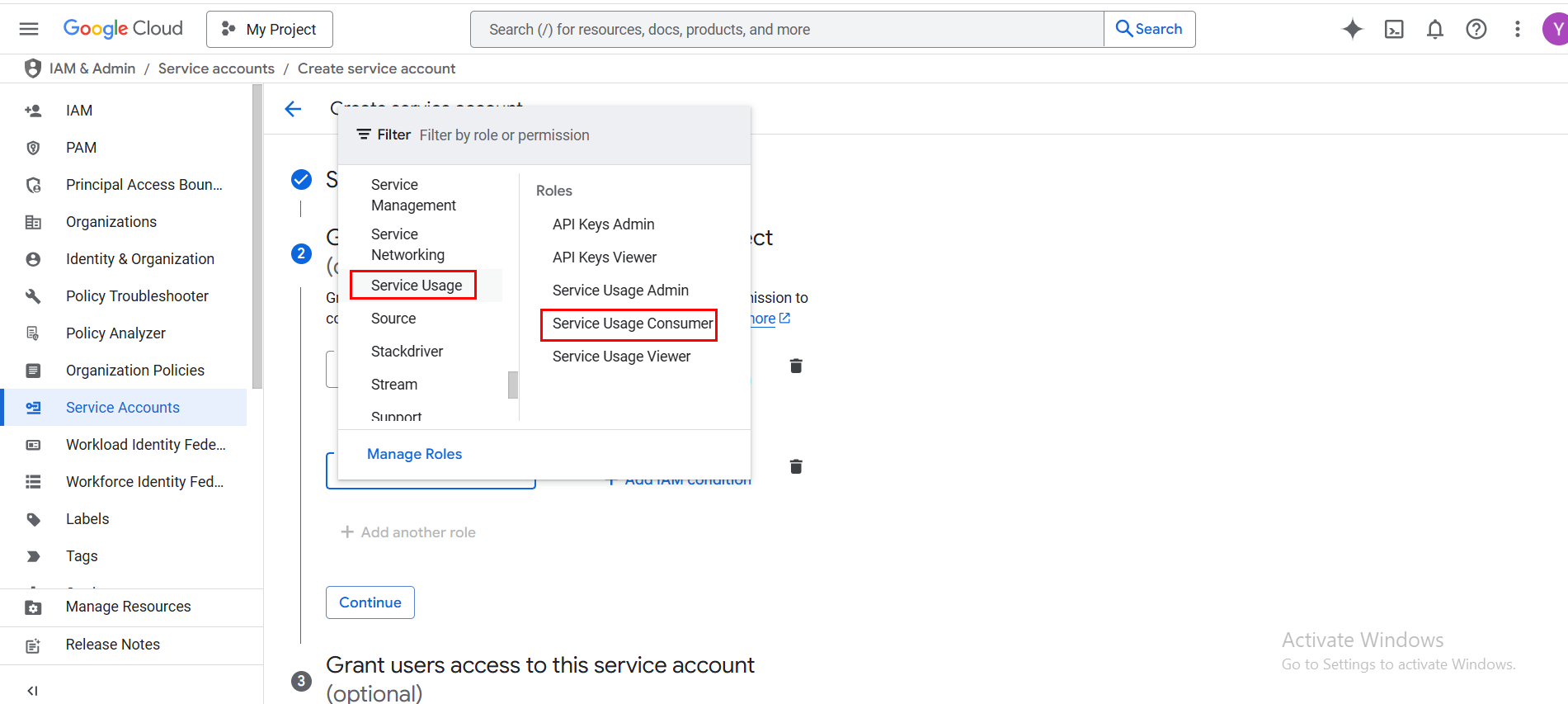Open the main navigation hamburger menu
This screenshot has width=1568, height=704.
click(x=29, y=29)
